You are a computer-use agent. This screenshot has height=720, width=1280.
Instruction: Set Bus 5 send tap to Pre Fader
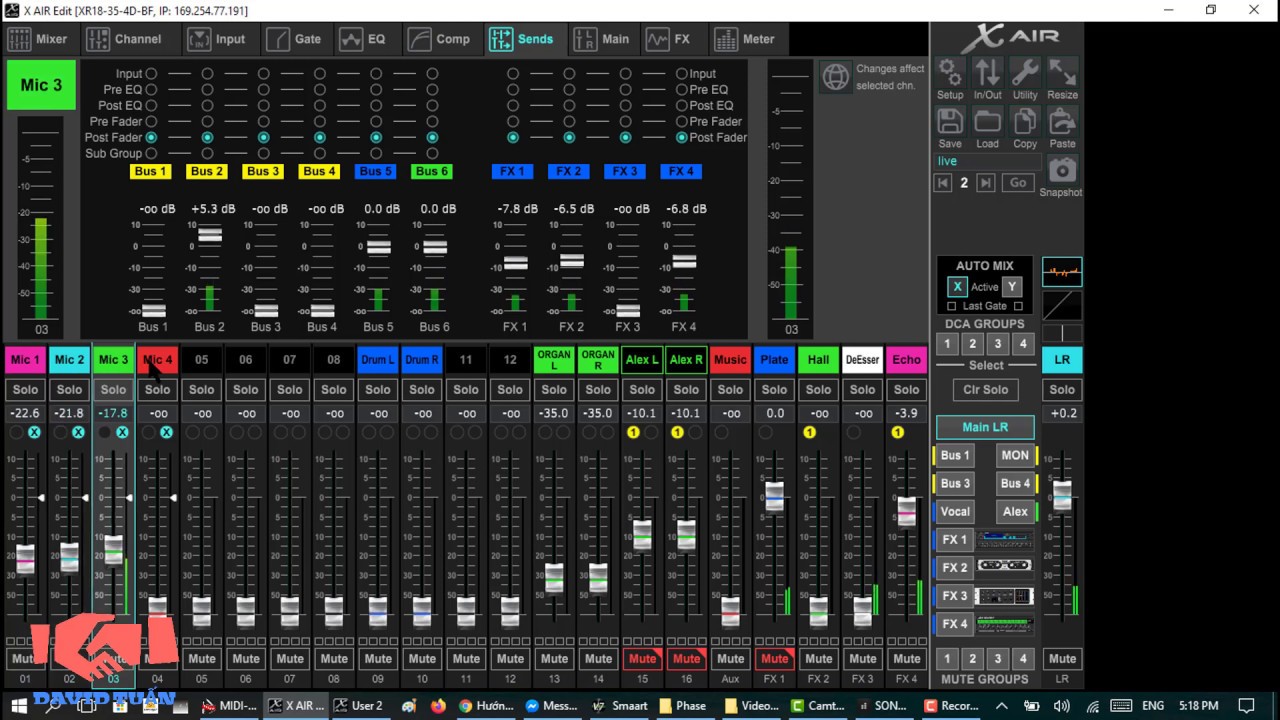pyautogui.click(x=376, y=122)
